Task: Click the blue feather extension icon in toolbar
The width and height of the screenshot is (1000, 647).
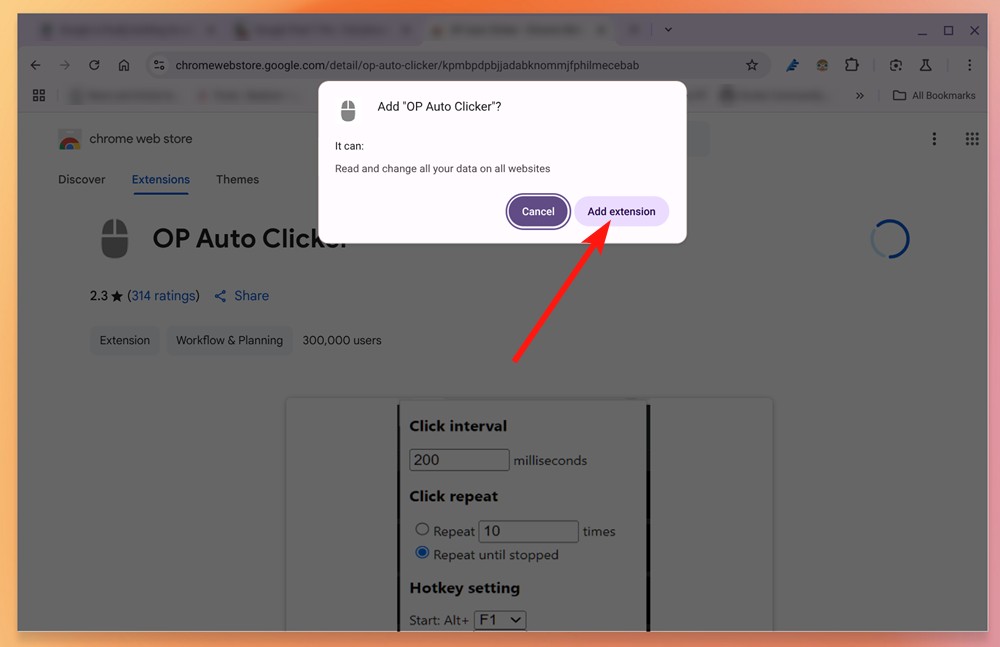Action: 792,64
